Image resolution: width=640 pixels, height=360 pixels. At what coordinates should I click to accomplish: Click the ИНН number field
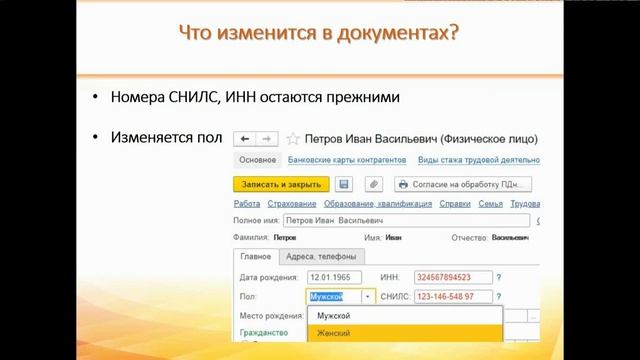pos(453,278)
